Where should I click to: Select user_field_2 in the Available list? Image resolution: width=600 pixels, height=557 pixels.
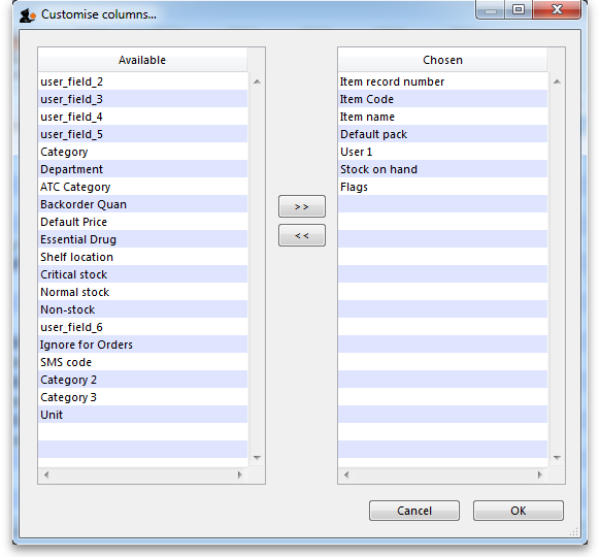(71, 82)
